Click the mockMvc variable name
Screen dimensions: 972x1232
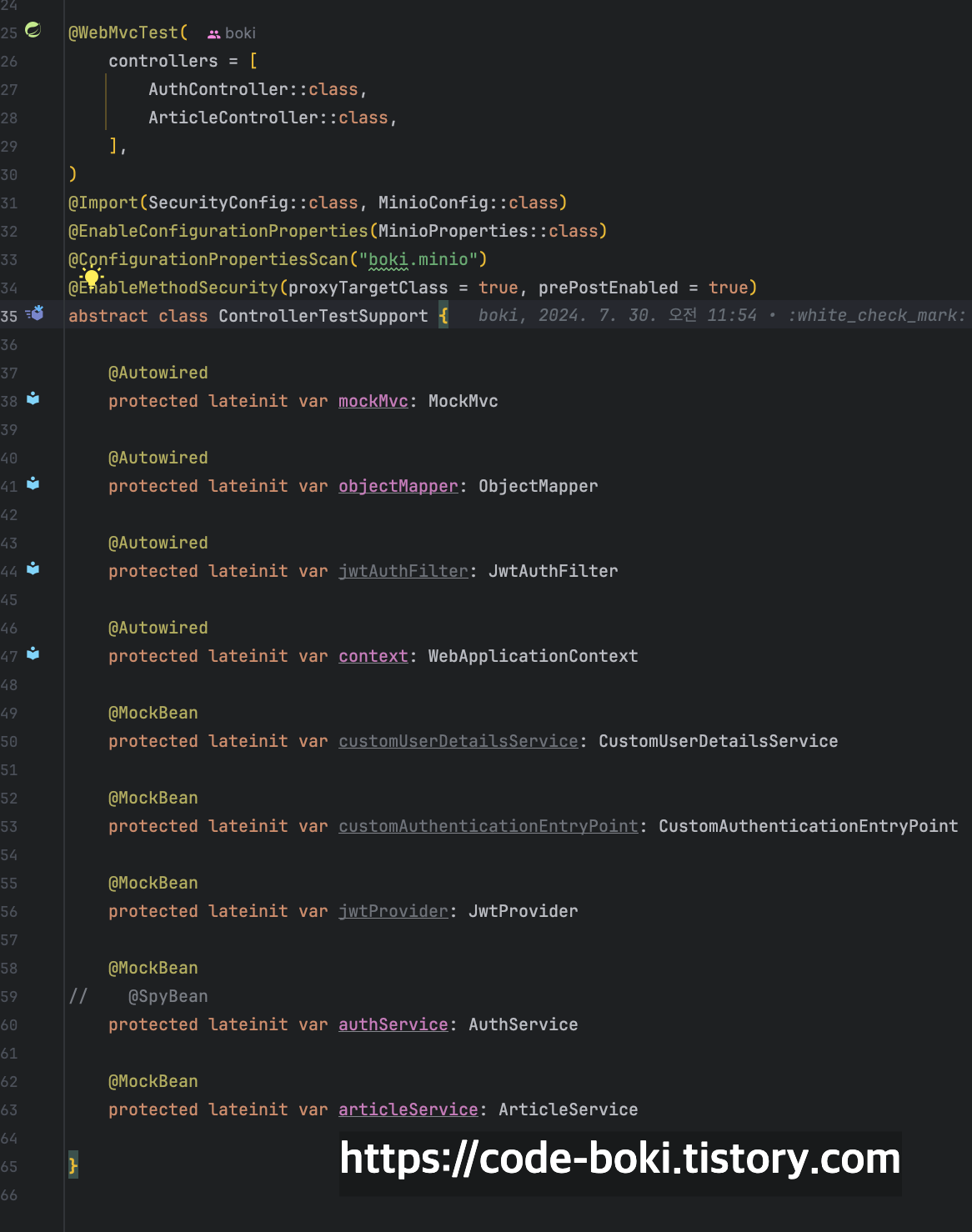click(x=373, y=401)
